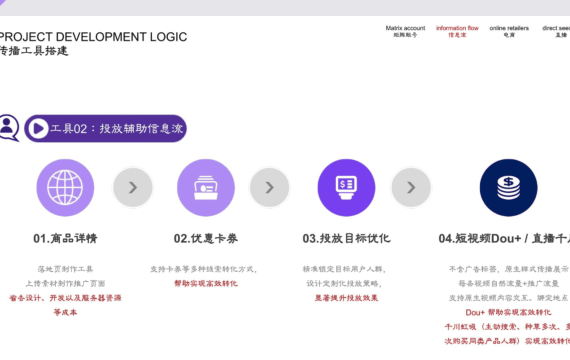Image resolution: width=570 pixels, height=360 pixels.
Task: Select the heading 02.优惠卡券
Action: [x=206, y=239]
